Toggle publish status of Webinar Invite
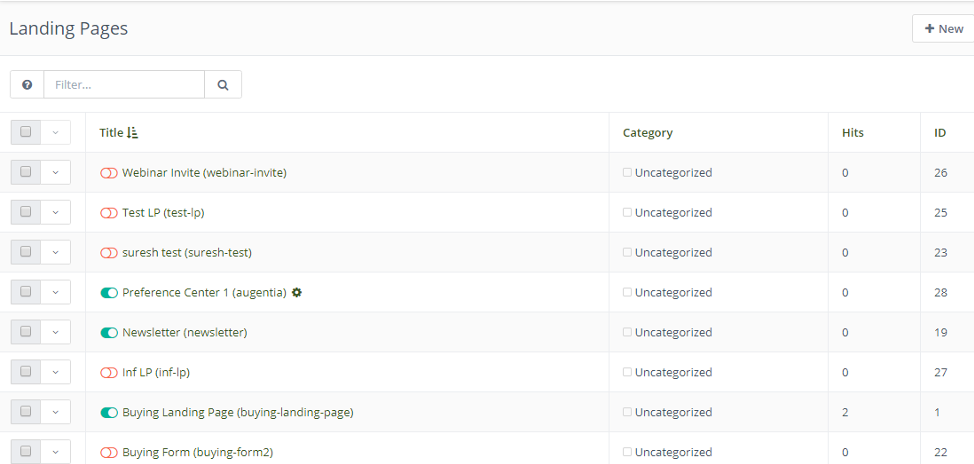The image size is (974, 464). point(109,173)
